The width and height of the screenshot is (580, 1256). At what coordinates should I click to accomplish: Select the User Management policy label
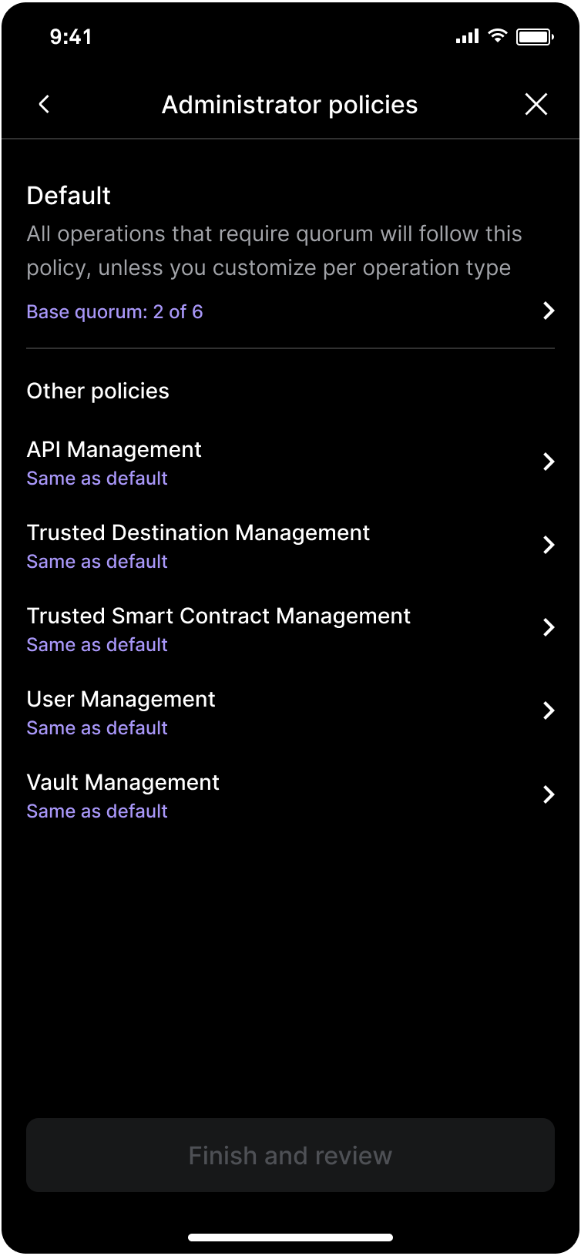coord(121,699)
